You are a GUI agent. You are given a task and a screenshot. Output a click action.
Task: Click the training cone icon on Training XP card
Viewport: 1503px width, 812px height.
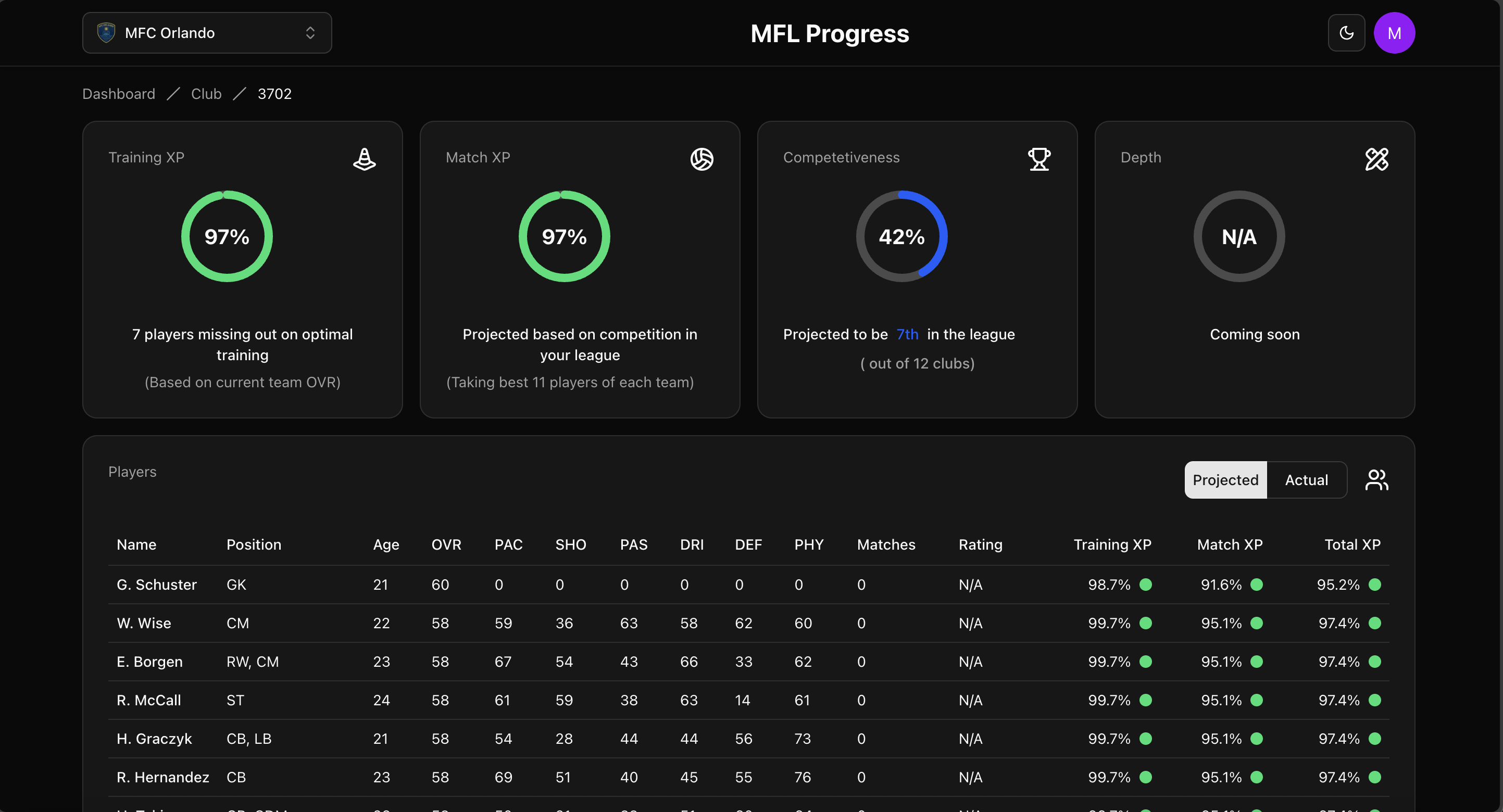point(364,159)
